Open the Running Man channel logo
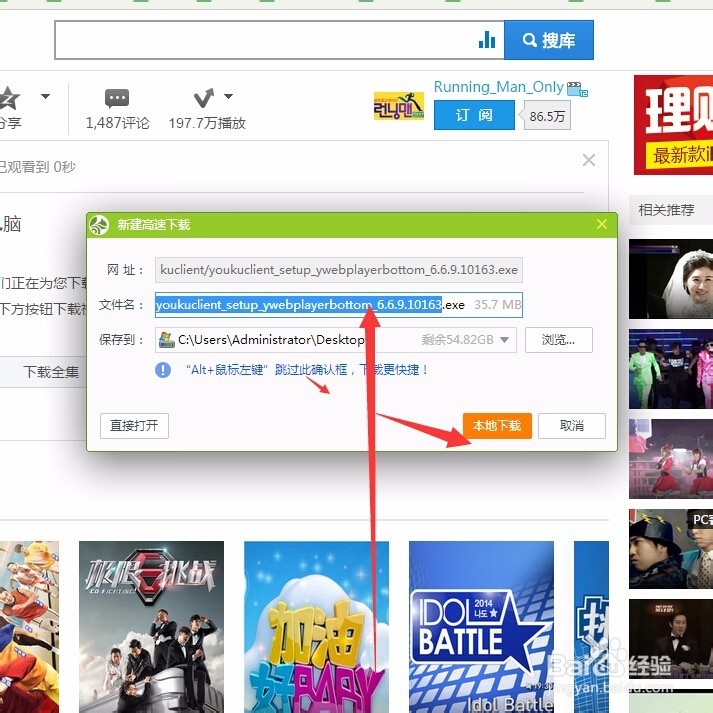The width and height of the screenshot is (713, 713). [x=399, y=105]
